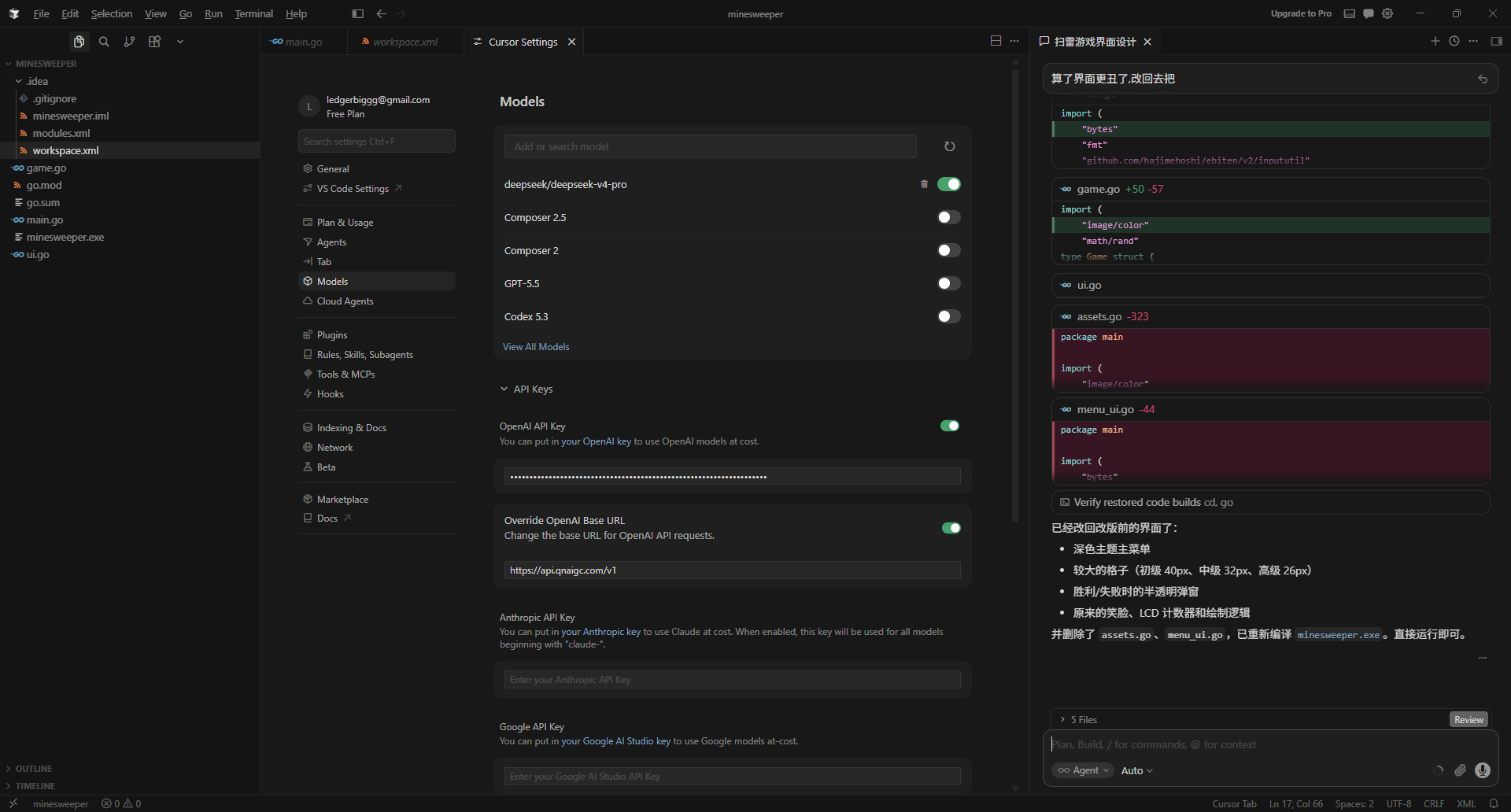Collapse the API Keys section
Viewport: 1511px width, 812px height.
pyautogui.click(x=526, y=389)
